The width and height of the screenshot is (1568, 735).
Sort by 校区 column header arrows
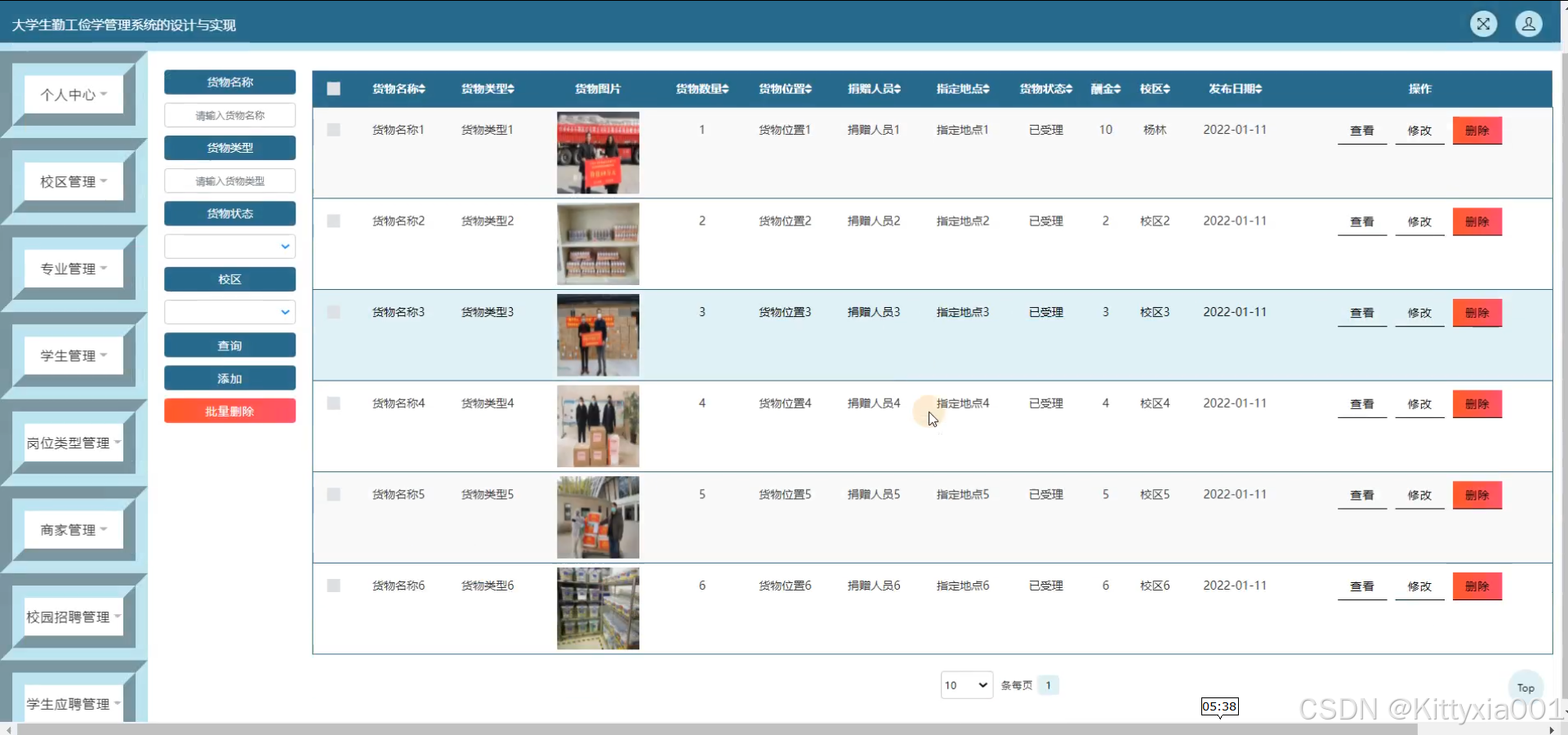(1167, 89)
